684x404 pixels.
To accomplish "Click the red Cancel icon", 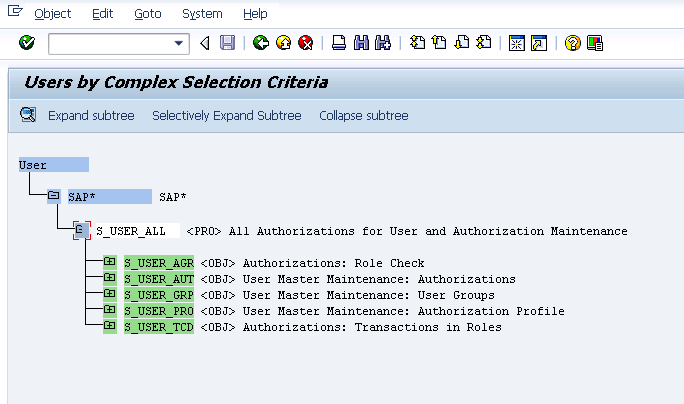I will coord(305,43).
